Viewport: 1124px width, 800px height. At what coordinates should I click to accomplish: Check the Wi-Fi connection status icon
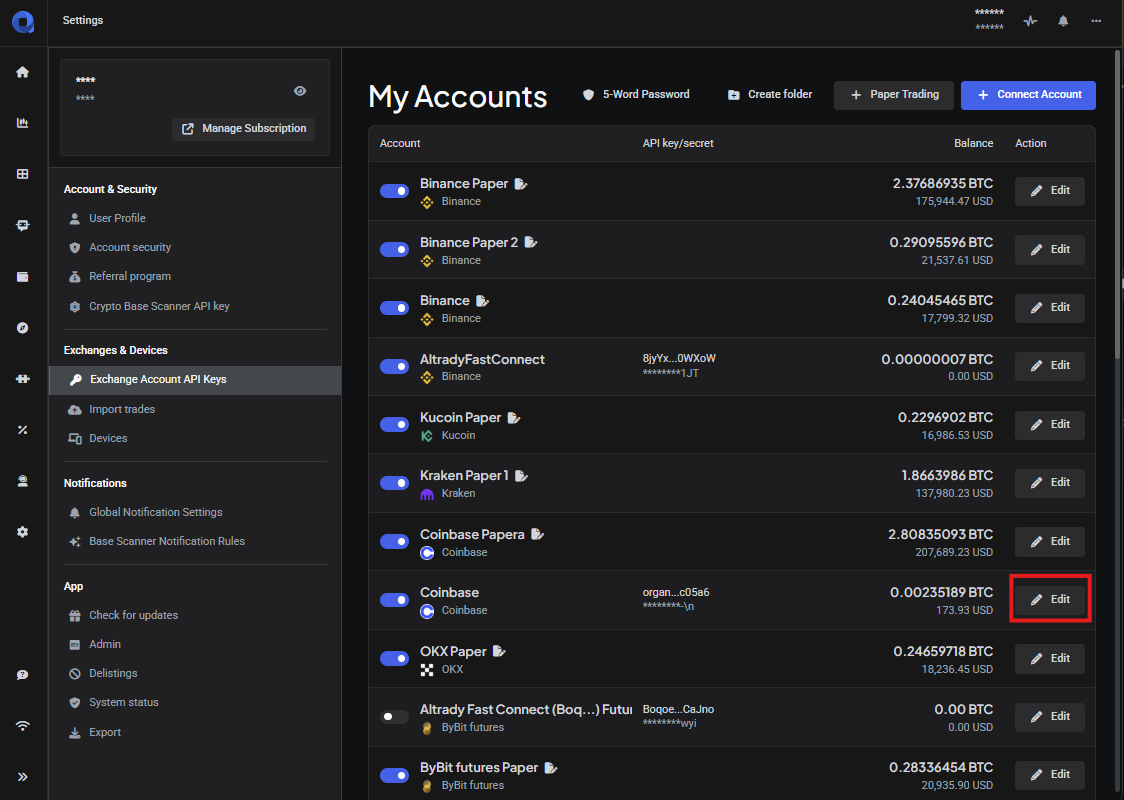click(23, 725)
